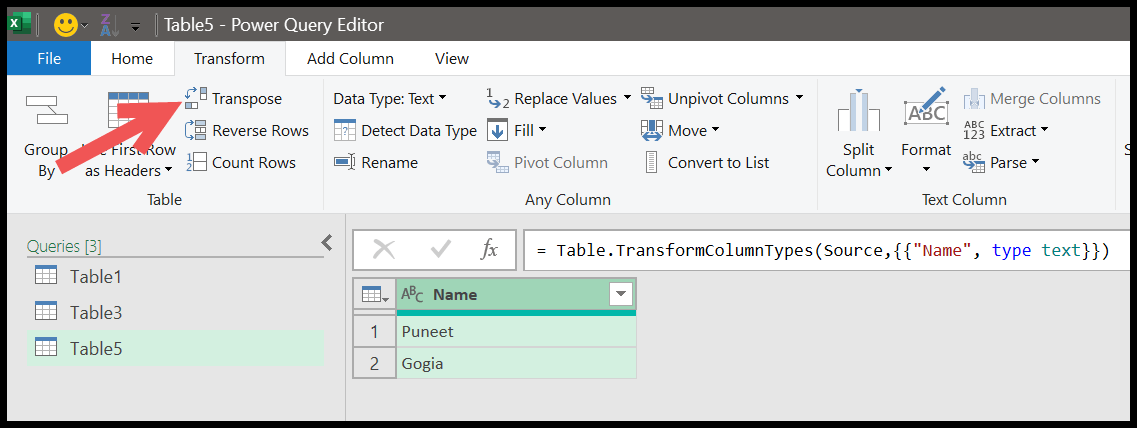The height and width of the screenshot is (428, 1137).
Task: Click the Merge Columns icon
Action: (974, 99)
